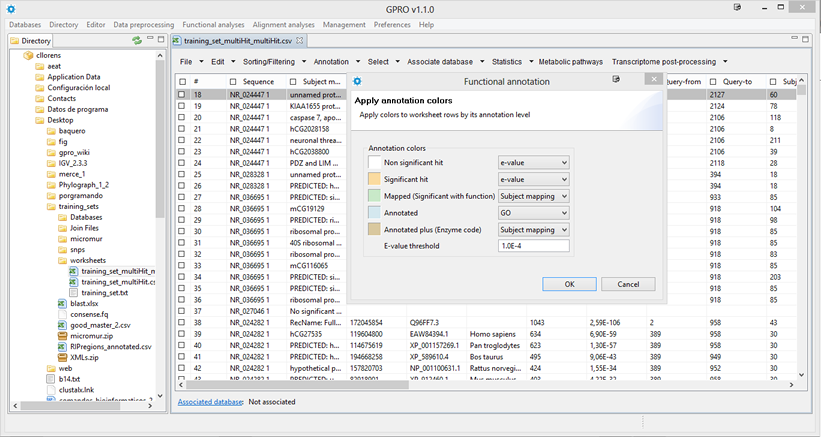
Task: Check the Query-to column header checkbox
Action: click(x=713, y=81)
